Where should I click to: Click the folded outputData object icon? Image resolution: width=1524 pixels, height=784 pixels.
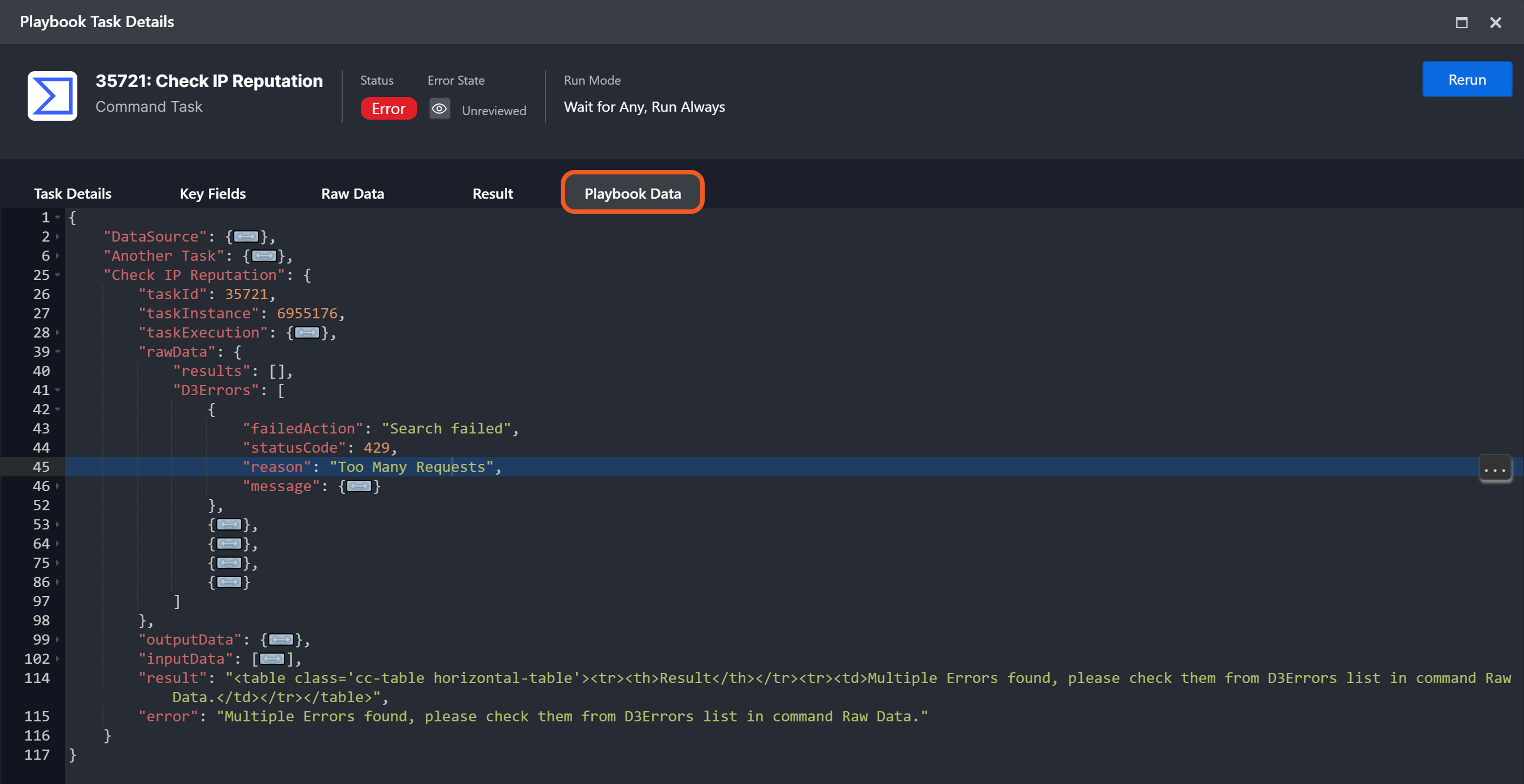point(281,640)
